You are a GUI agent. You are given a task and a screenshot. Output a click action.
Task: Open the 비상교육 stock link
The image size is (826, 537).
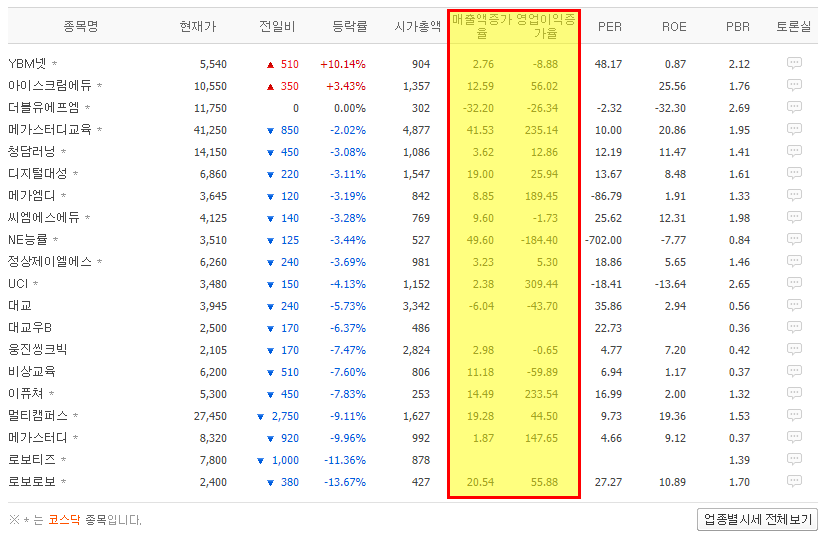click(32, 372)
